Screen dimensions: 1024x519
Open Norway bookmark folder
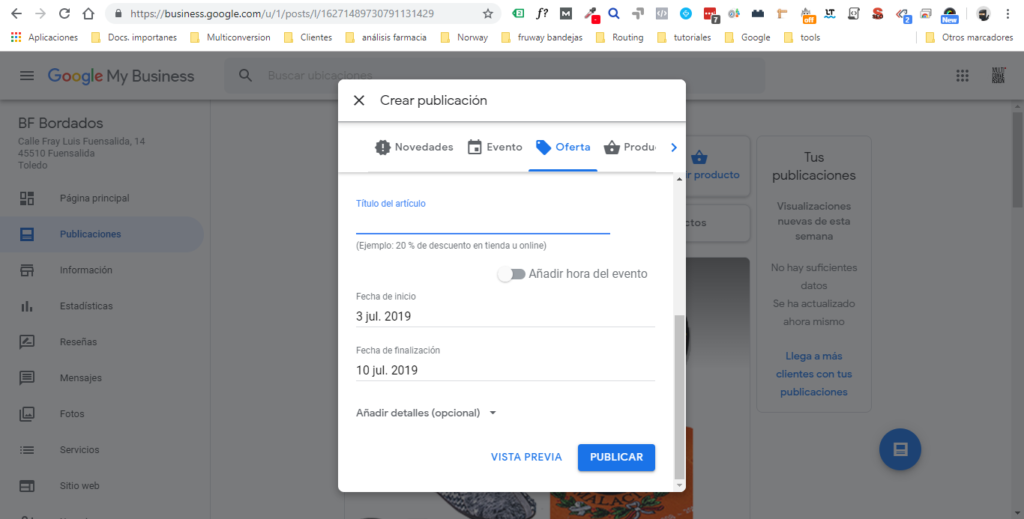click(464, 38)
